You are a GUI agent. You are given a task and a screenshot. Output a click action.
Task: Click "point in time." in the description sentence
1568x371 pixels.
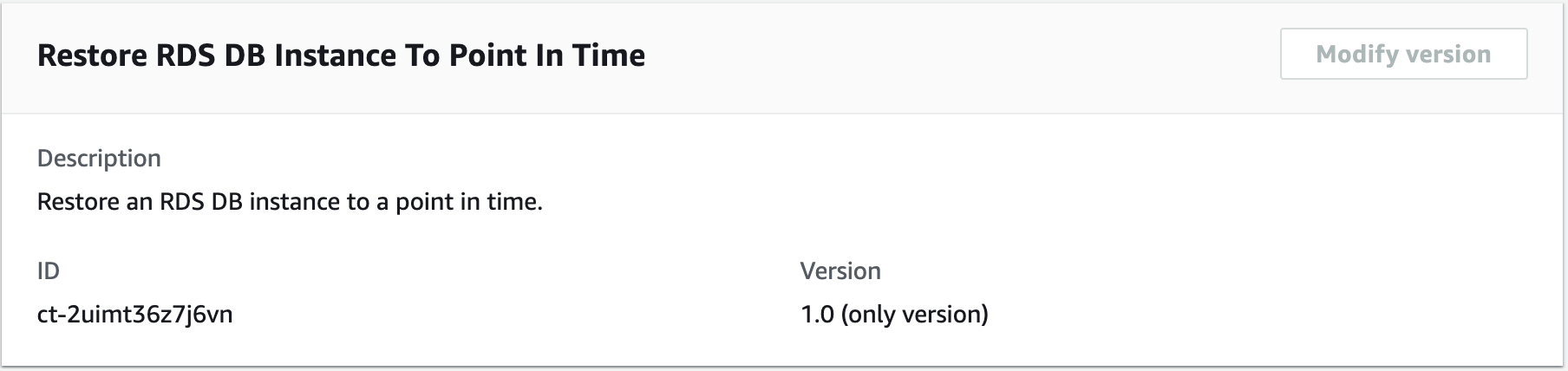(x=469, y=202)
